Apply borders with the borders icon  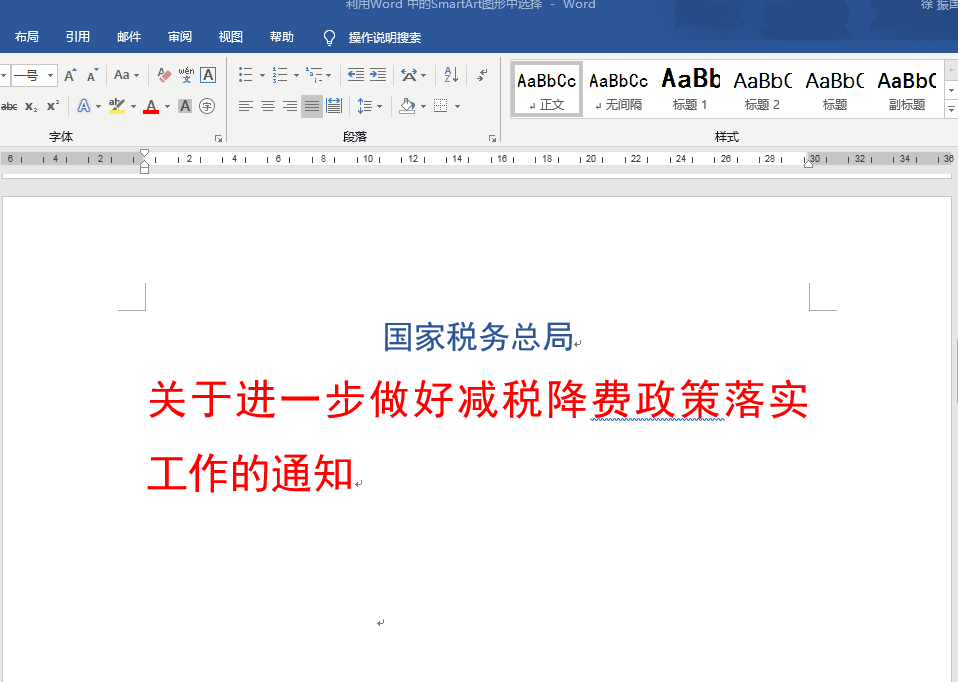coord(441,106)
